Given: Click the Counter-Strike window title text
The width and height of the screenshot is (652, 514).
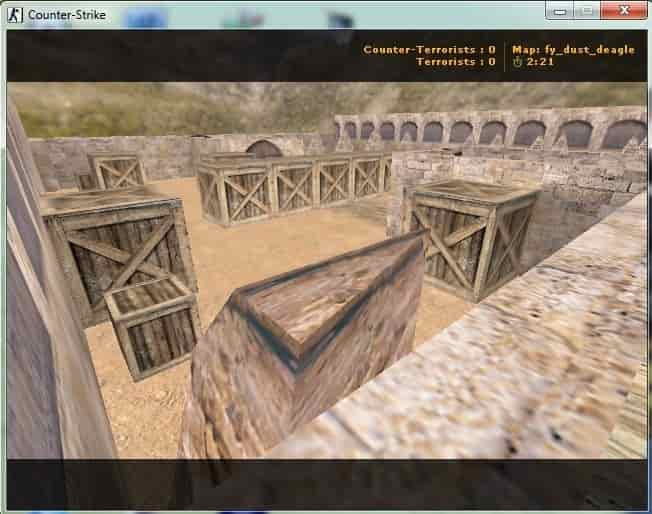Looking at the screenshot, I should coord(67,15).
